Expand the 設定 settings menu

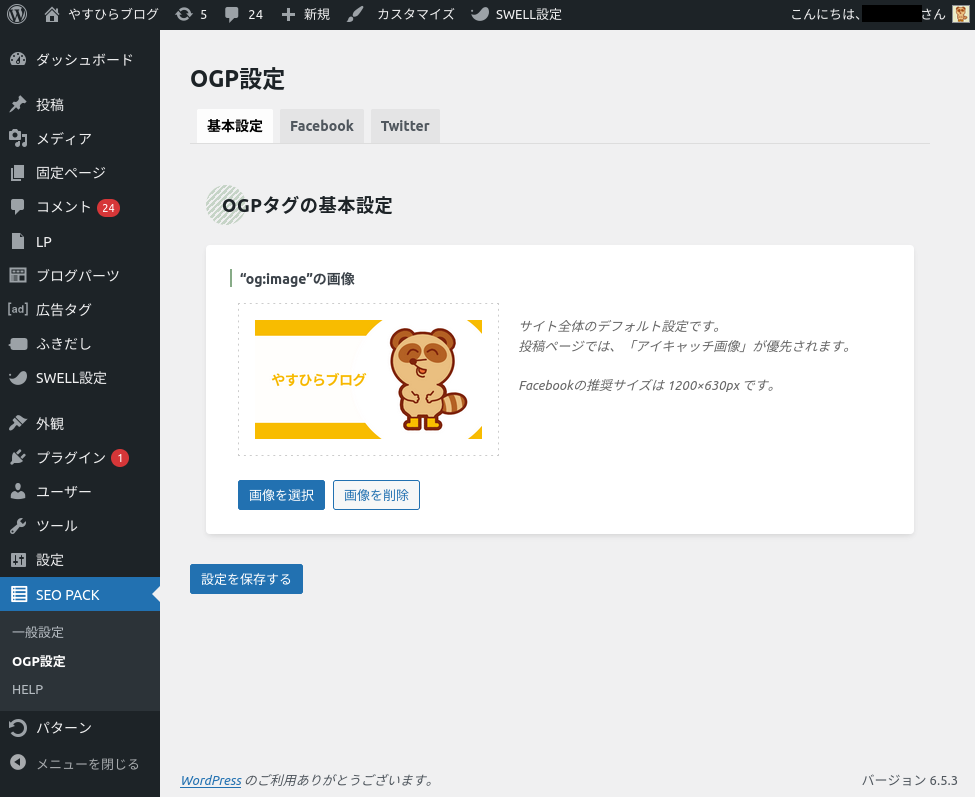coord(50,560)
